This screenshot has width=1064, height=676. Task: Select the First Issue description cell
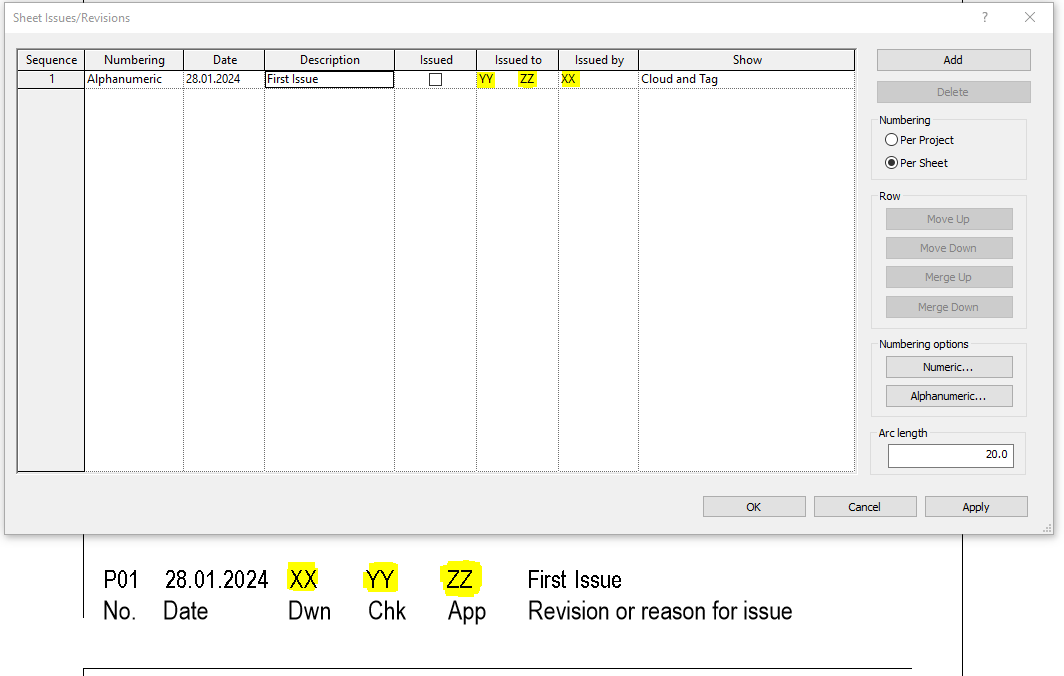point(328,78)
